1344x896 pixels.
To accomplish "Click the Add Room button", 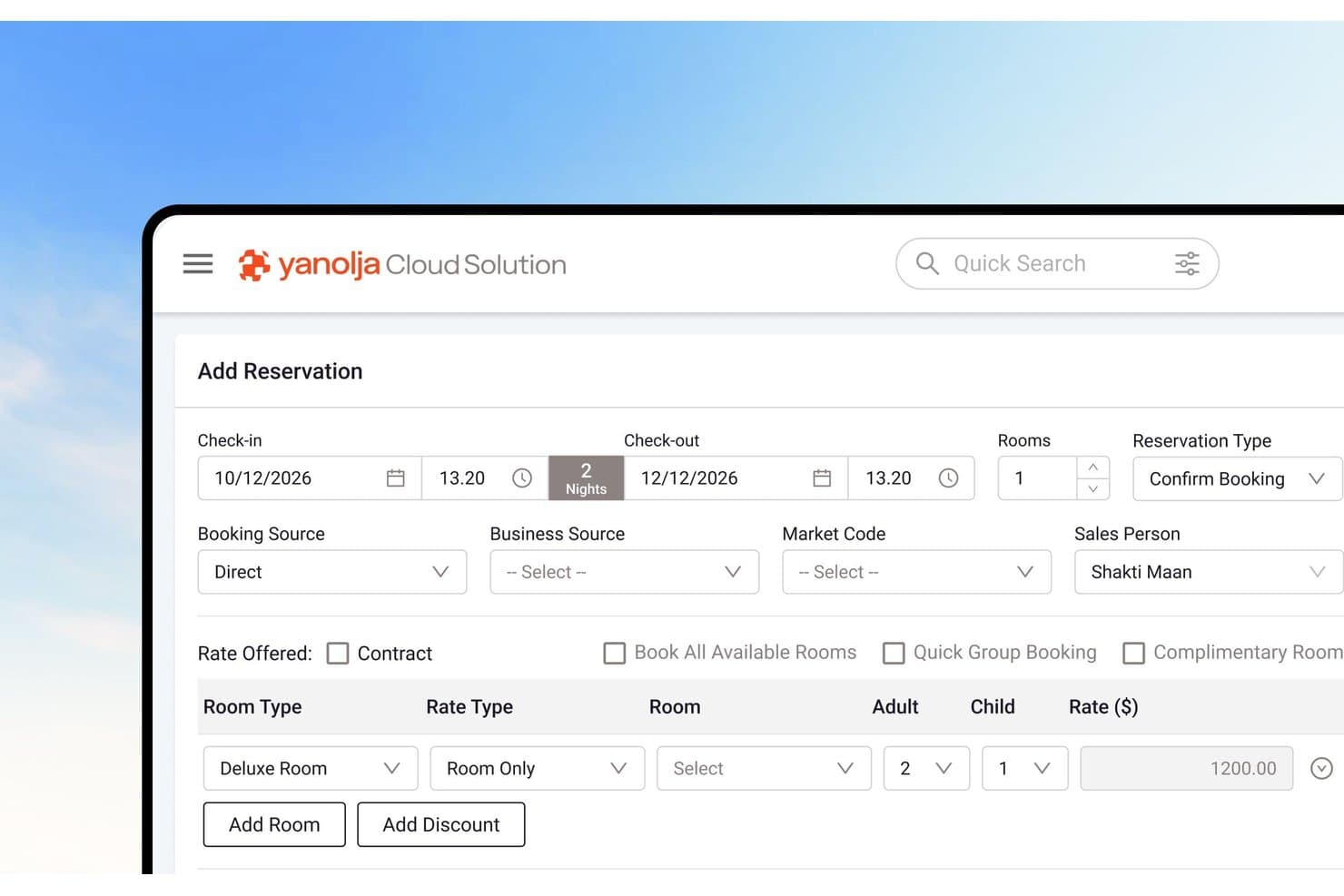I will point(274,824).
